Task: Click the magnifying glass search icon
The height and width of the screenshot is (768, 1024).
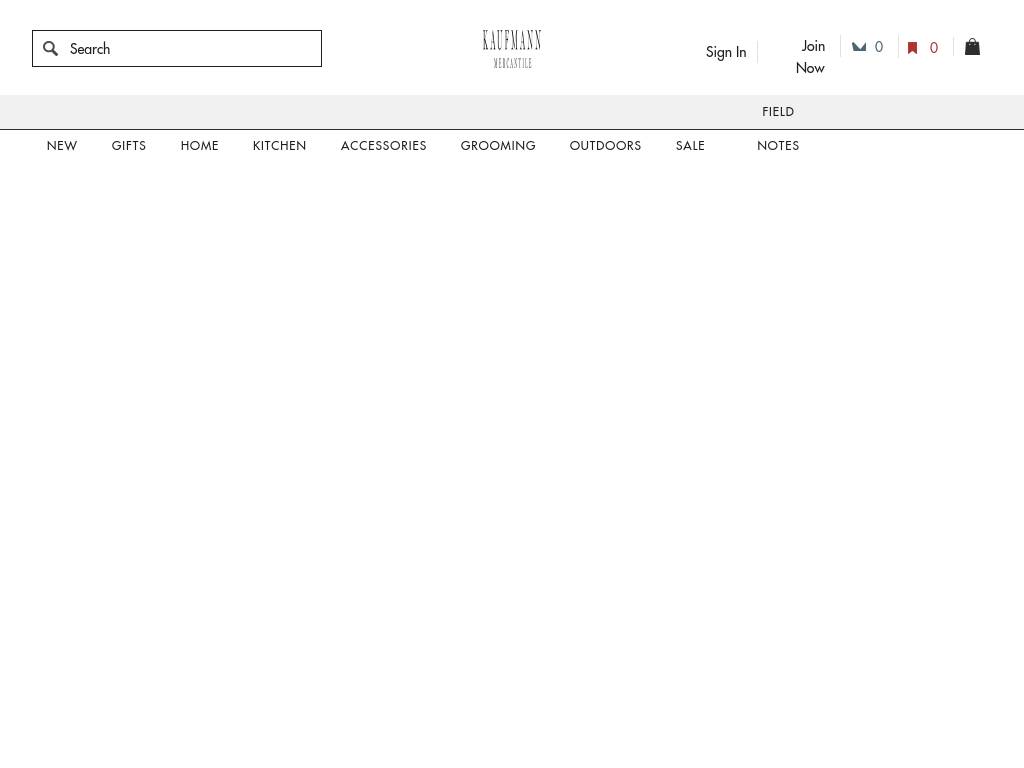Action: [x=50, y=48]
